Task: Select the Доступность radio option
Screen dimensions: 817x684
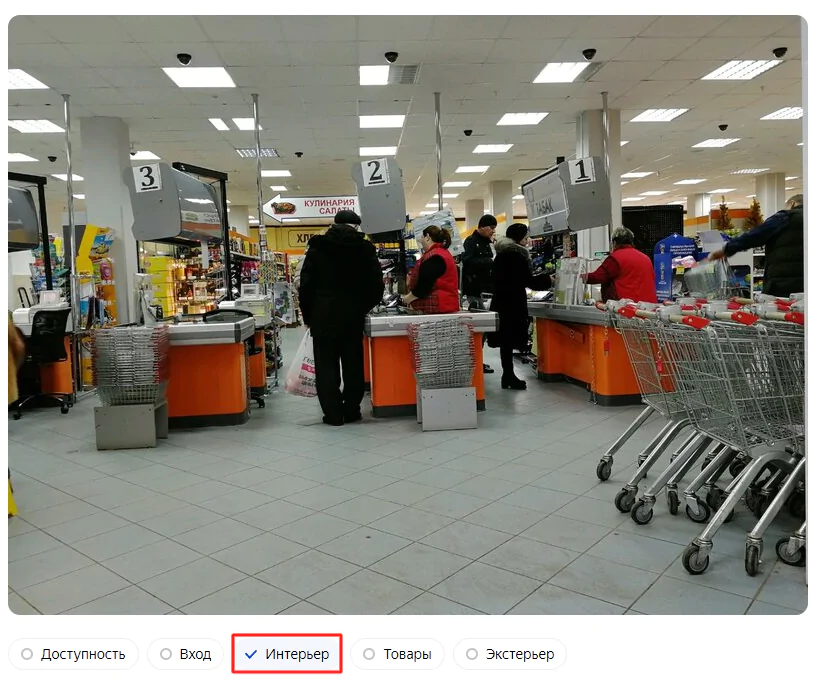Action: point(73,654)
